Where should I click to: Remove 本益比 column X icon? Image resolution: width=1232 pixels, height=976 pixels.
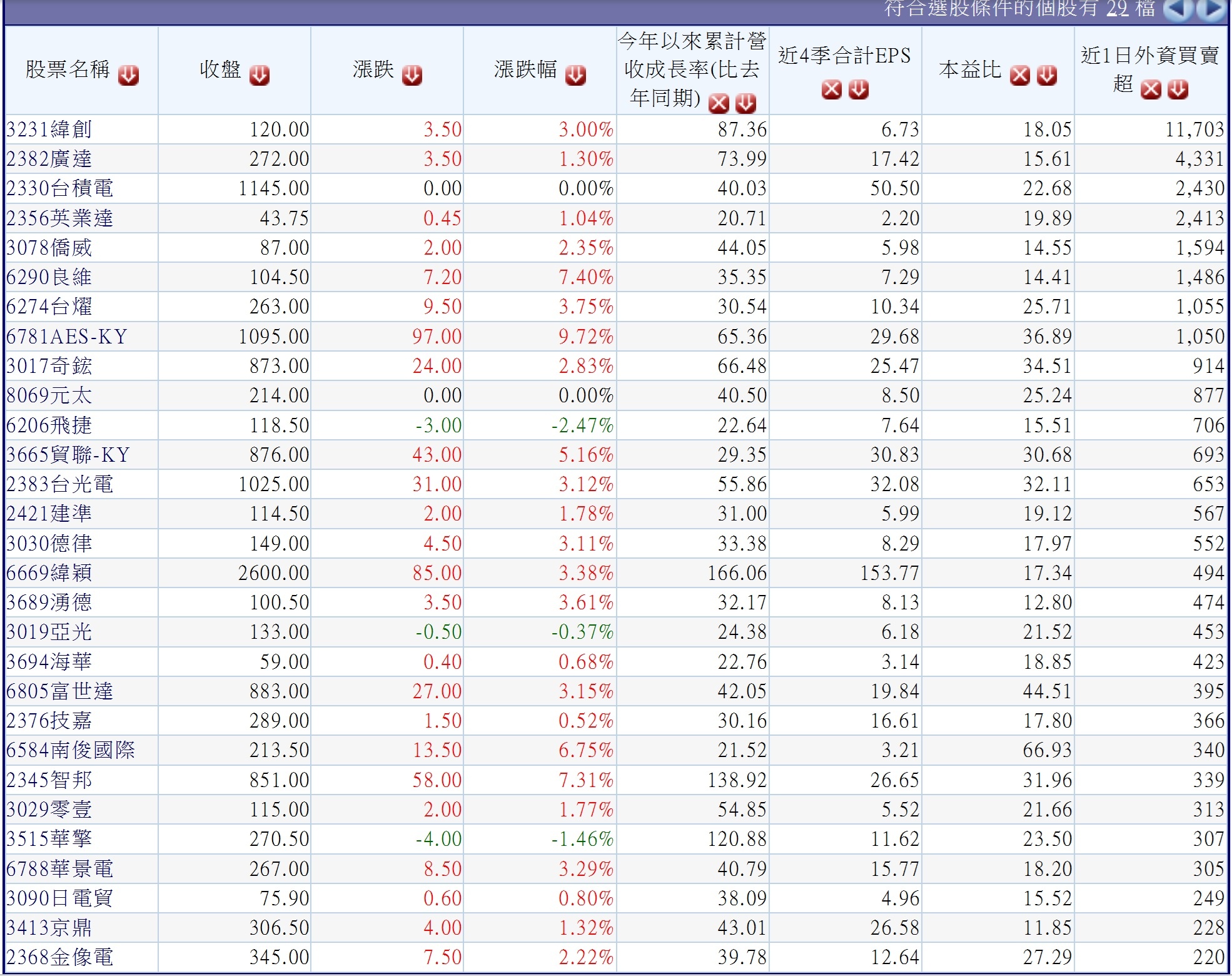(1019, 76)
